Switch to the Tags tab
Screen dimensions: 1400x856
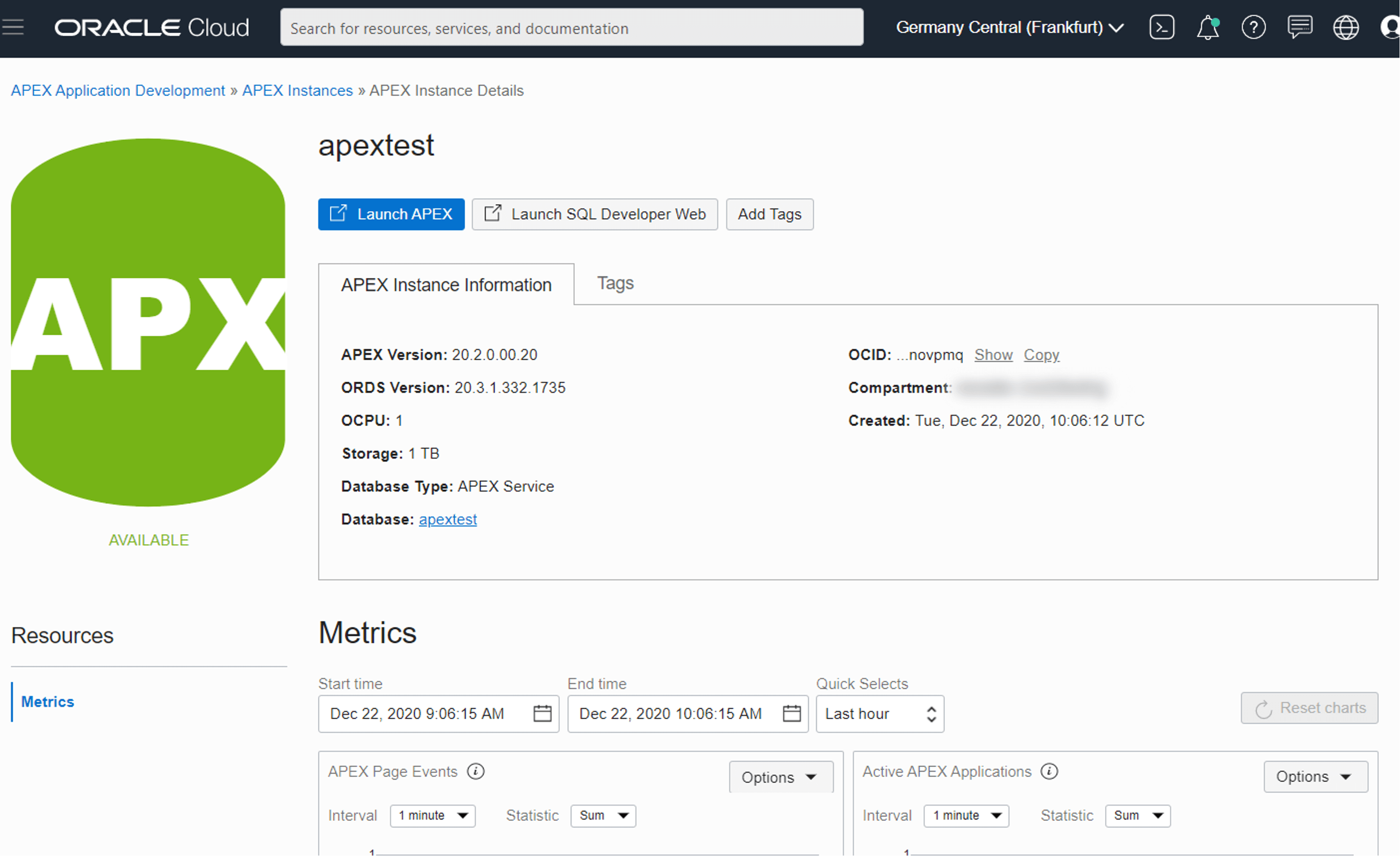pyautogui.click(x=615, y=283)
